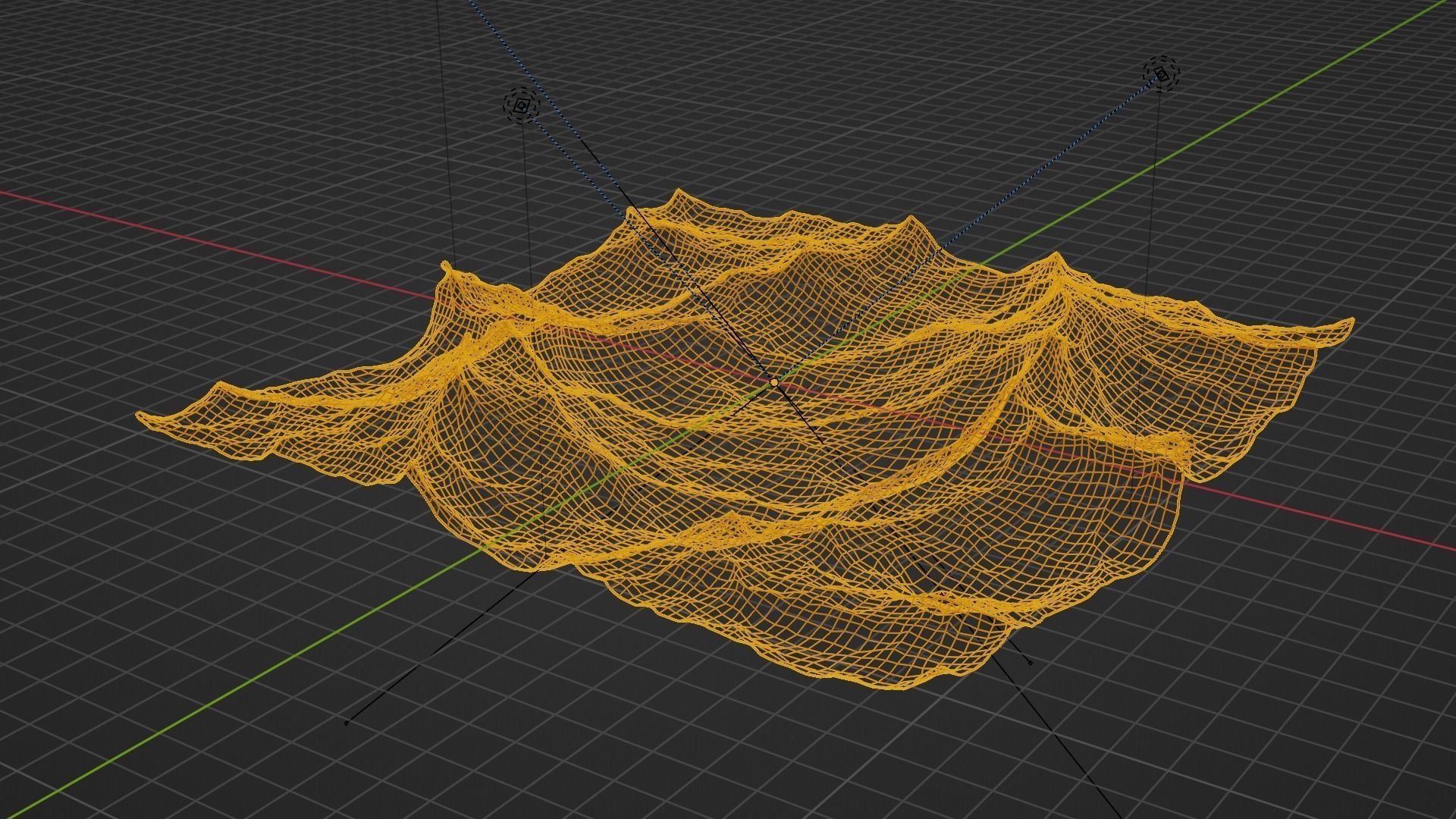1456x819 pixels.
Task: Select the left light object icon
Action: coord(521,107)
